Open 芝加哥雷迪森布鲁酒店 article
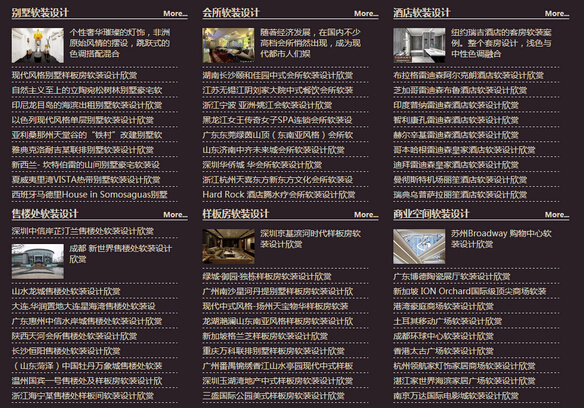This screenshot has height=408, width=584. click(460, 90)
